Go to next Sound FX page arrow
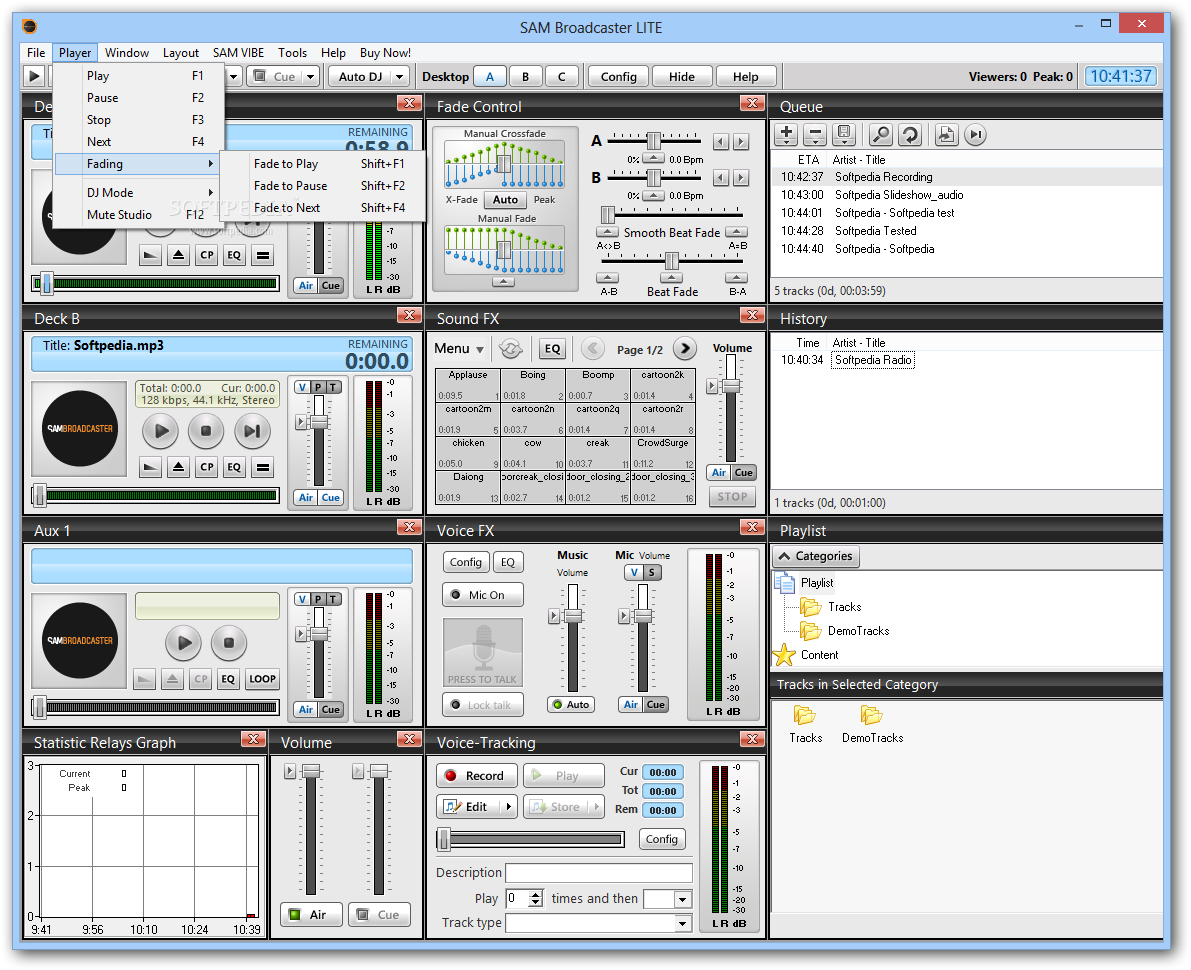This screenshot has width=1191, height=970. (684, 349)
